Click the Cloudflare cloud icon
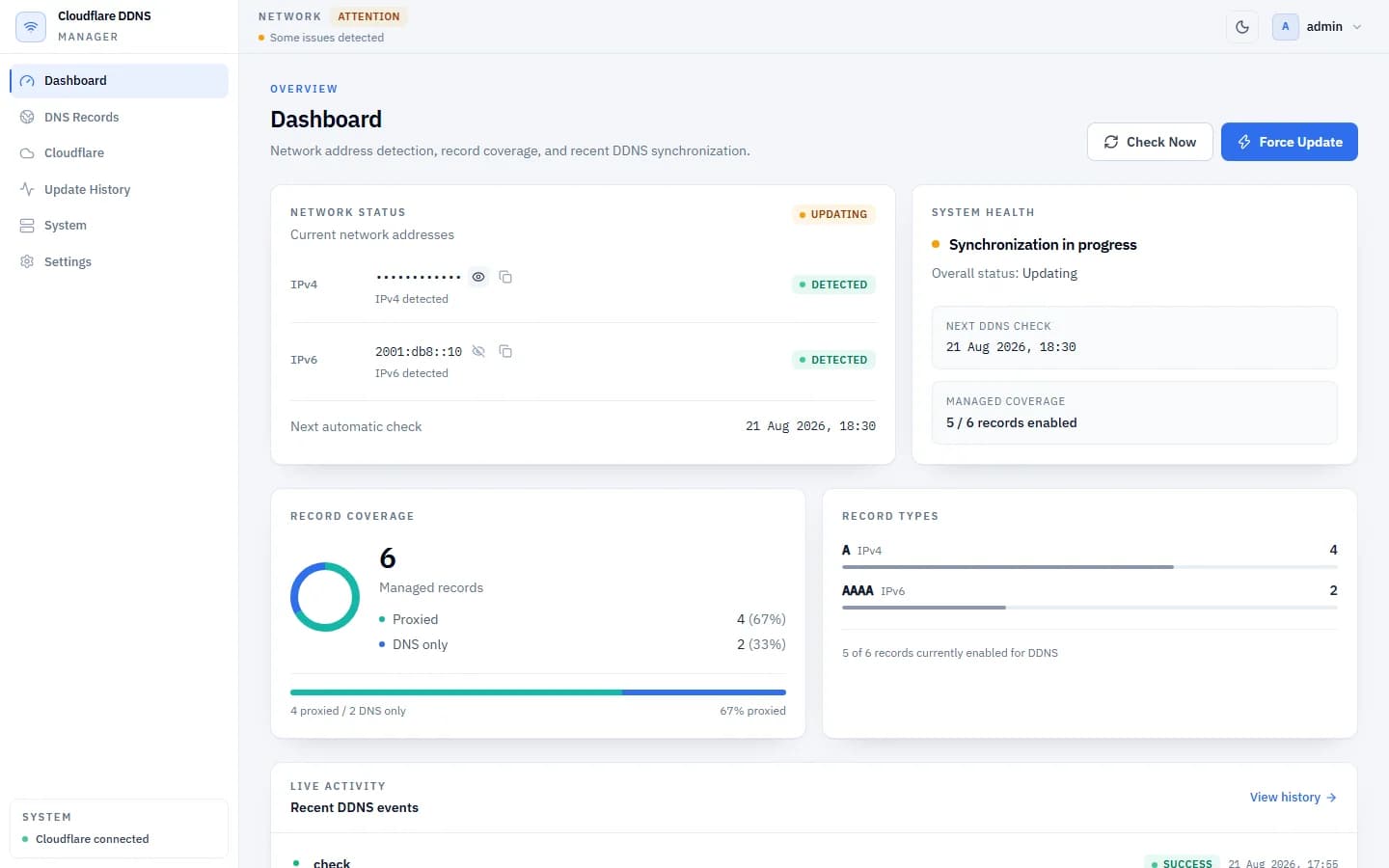The width and height of the screenshot is (1389, 868). point(27,152)
